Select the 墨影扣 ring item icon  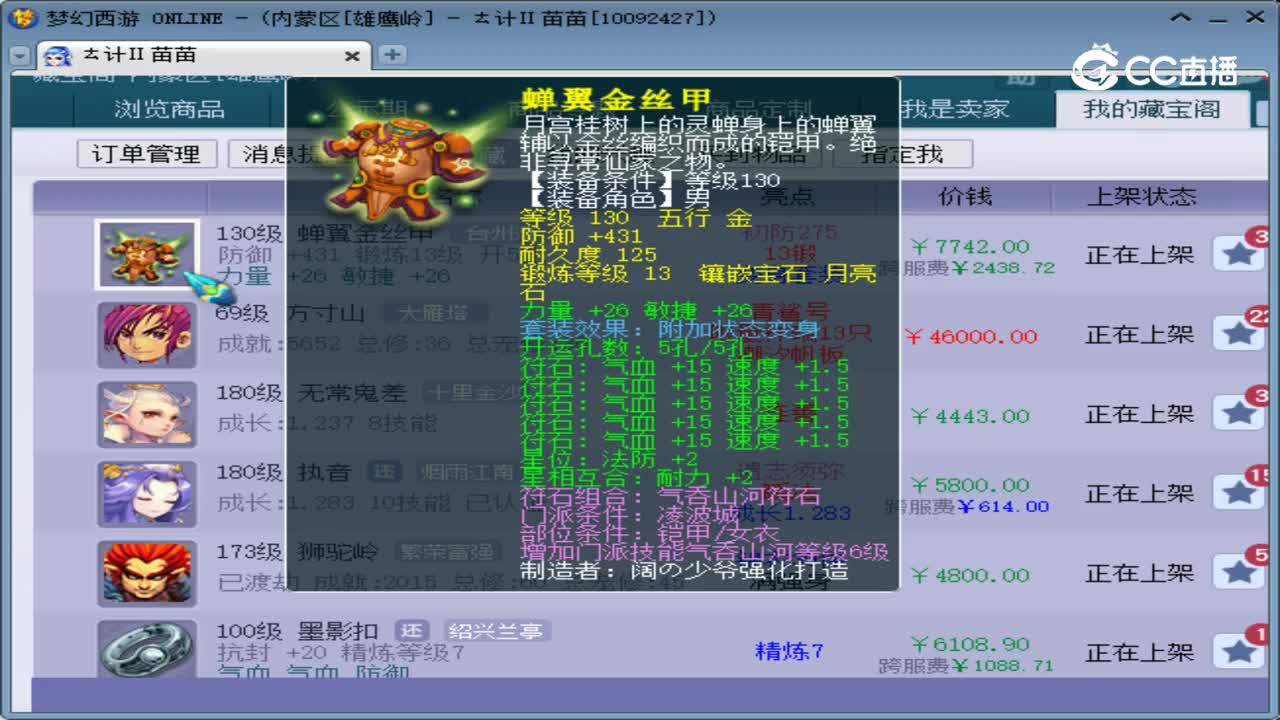(146, 650)
